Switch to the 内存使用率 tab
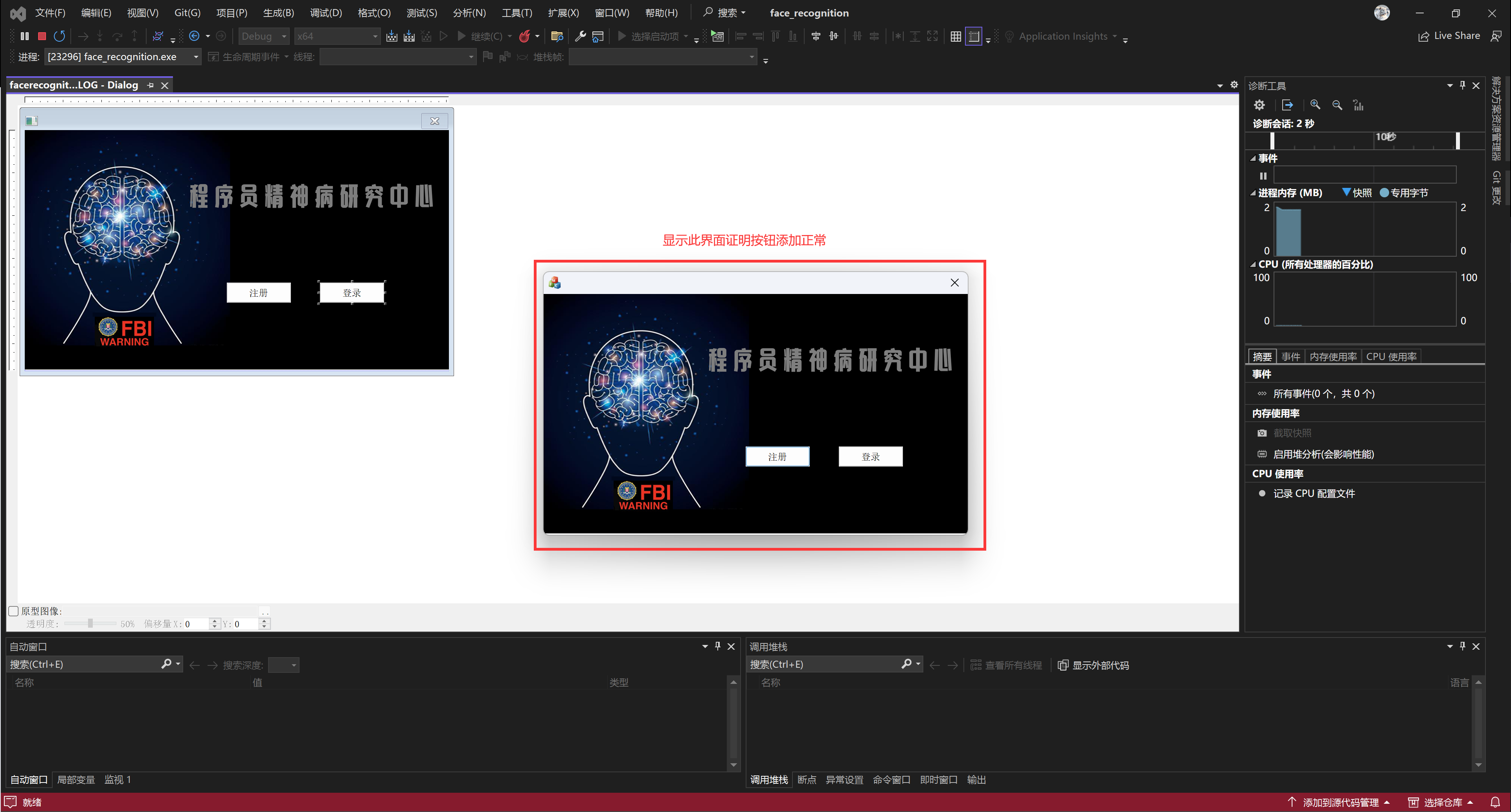Image resolution: width=1511 pixels, height=812 pixels. click(1333, 357)
